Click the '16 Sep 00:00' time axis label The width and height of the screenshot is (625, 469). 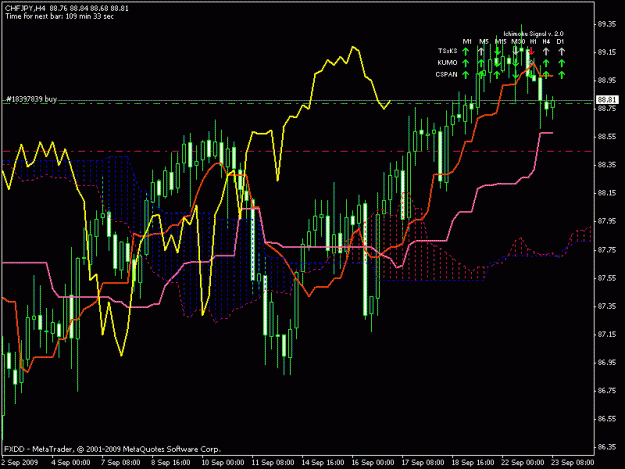pyautogui.click(x=373, y=463)
